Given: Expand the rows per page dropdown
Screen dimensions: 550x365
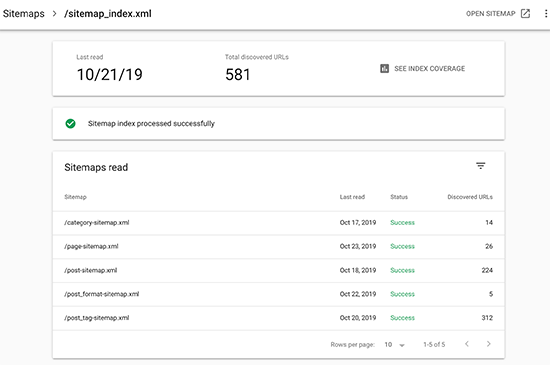Looking at the screenshot, I should tap(395, 345).
